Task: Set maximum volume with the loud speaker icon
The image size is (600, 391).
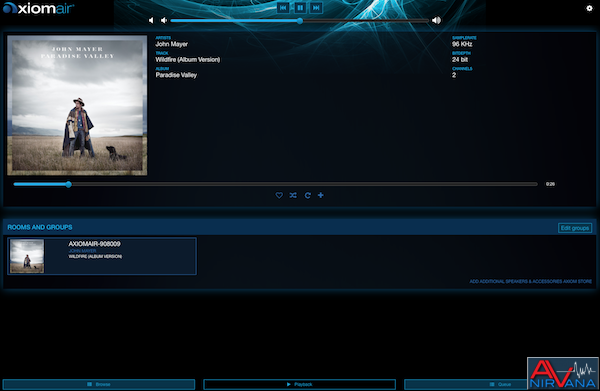Action: click(436, 20)
